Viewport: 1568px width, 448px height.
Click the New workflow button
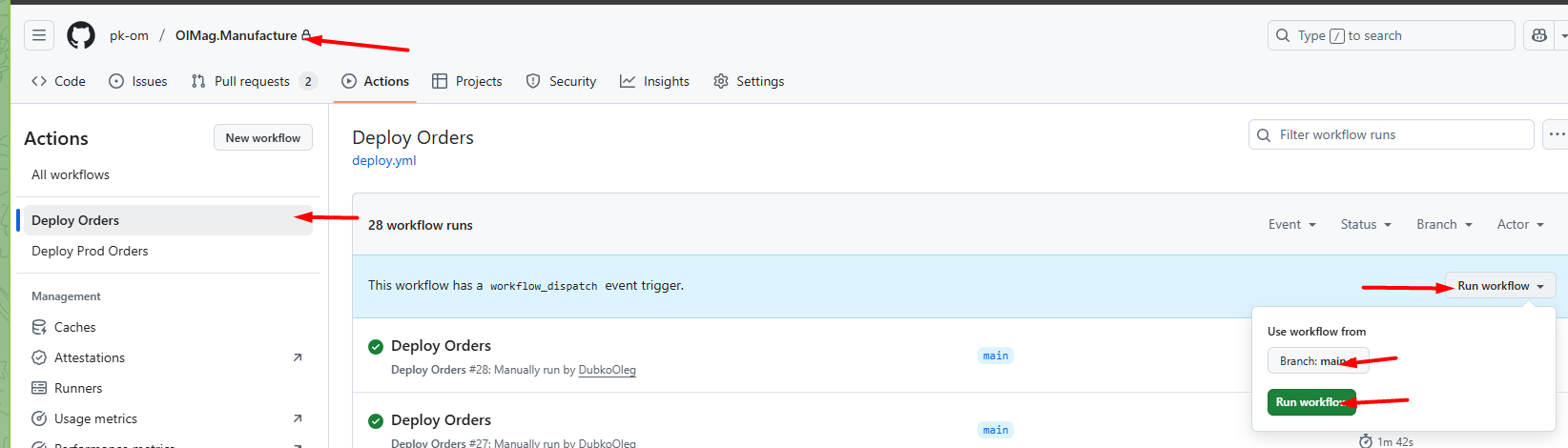click(x=262, y=138)
